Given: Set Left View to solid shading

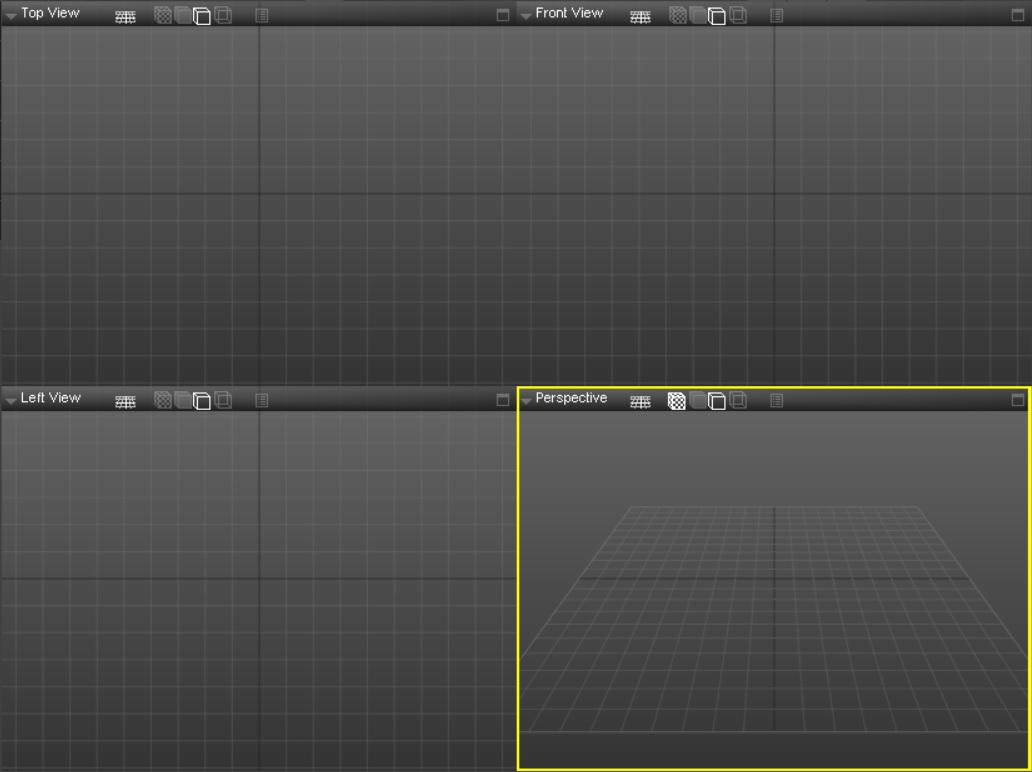Looking at the screenshot, I should click(182, 400).
